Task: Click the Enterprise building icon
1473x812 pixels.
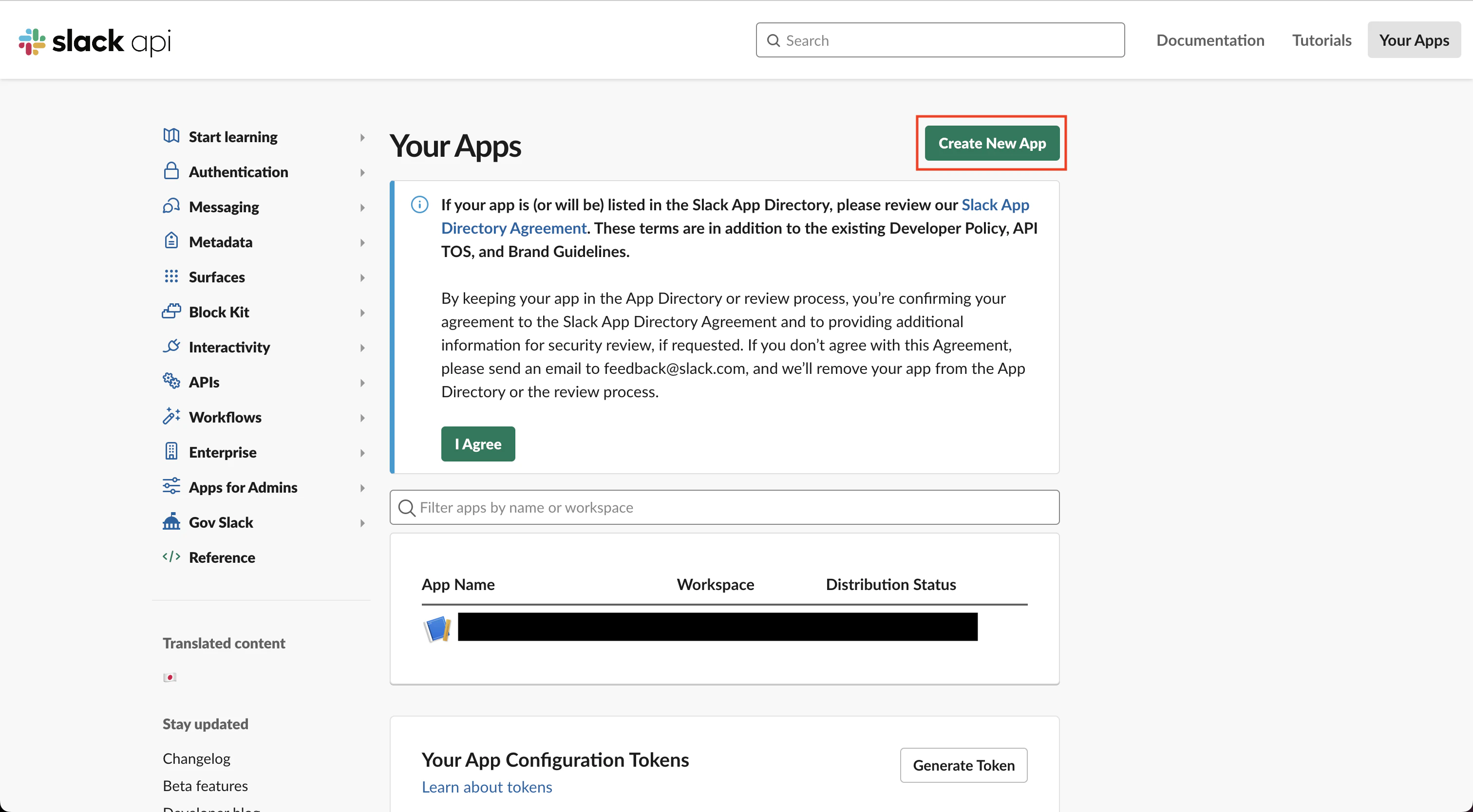Action: pos(171,451)
